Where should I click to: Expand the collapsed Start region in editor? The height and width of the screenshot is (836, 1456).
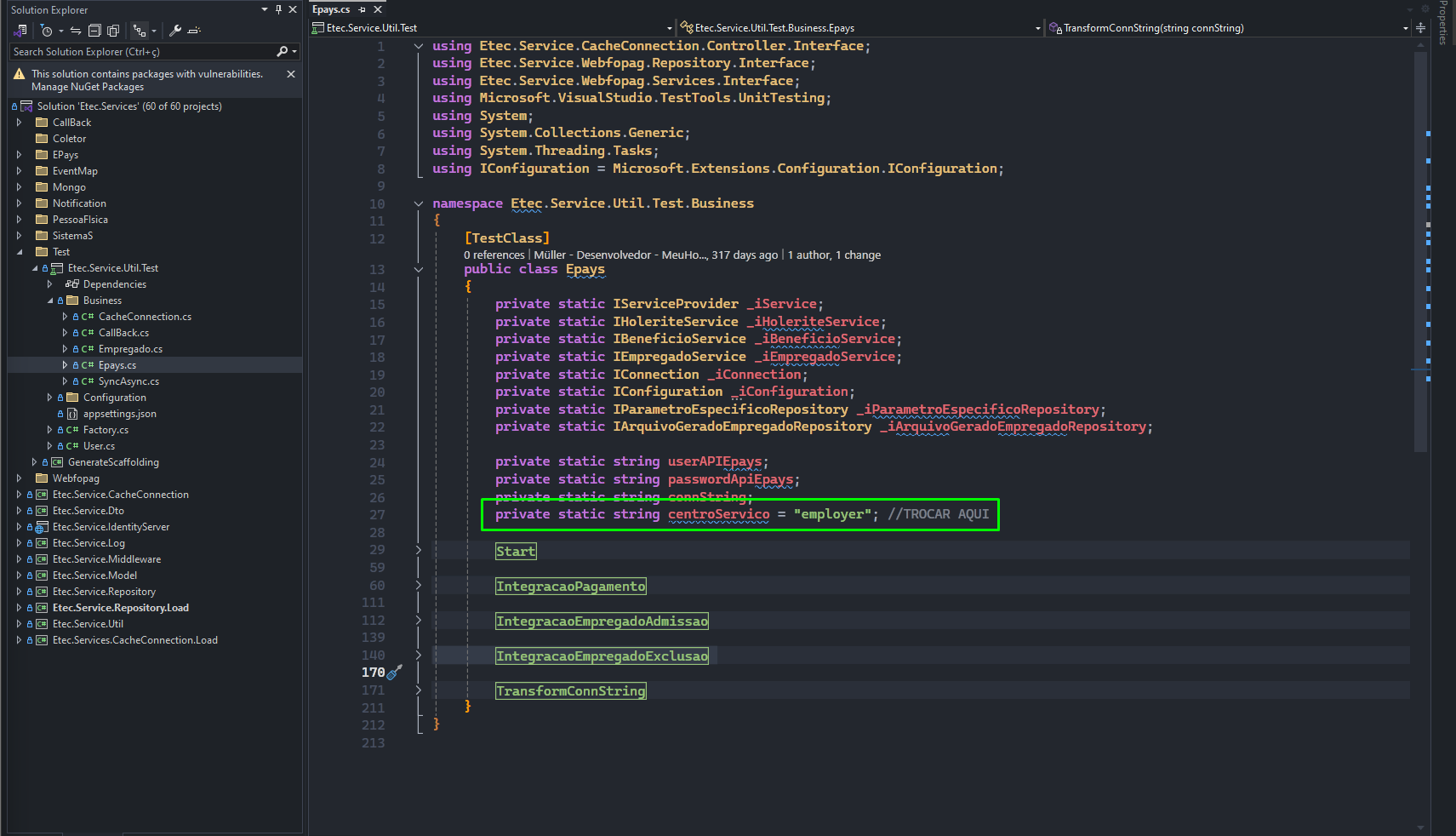(x=419, y=550)
